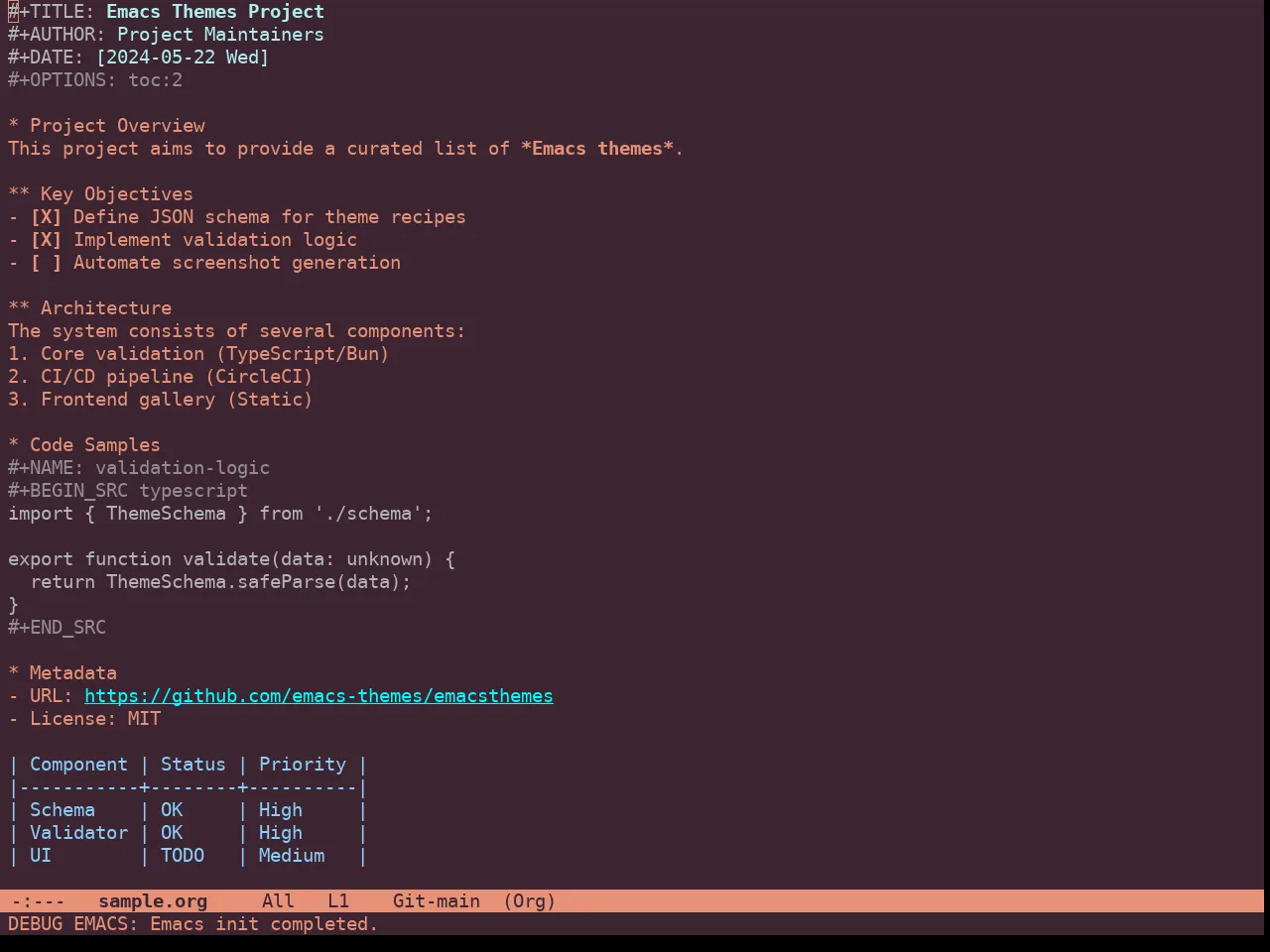Open the github.com/emacs-themes/emacsthemes link

(x=318, y=696)
